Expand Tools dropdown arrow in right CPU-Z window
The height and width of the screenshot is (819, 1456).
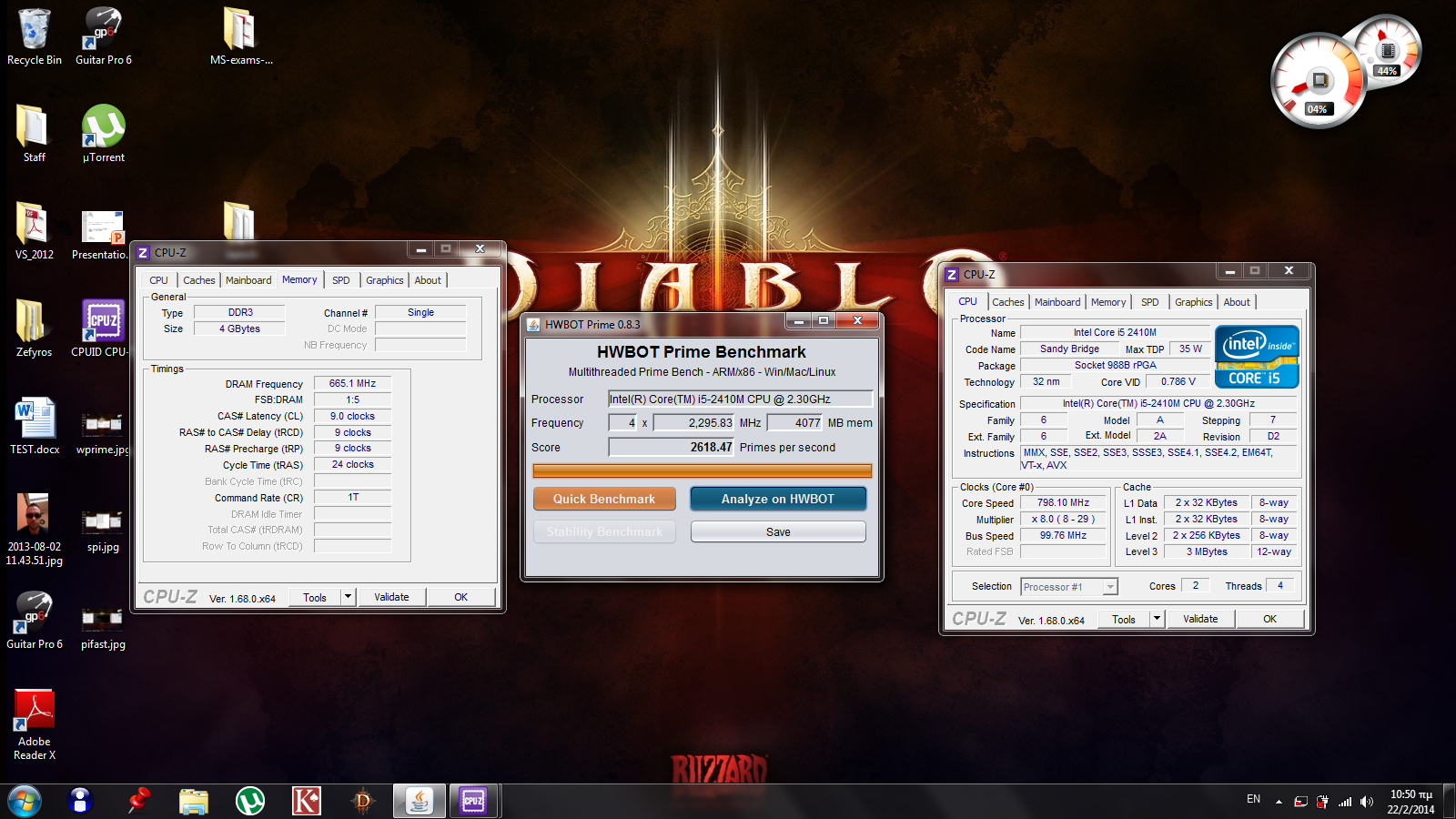click(1157, 619)
